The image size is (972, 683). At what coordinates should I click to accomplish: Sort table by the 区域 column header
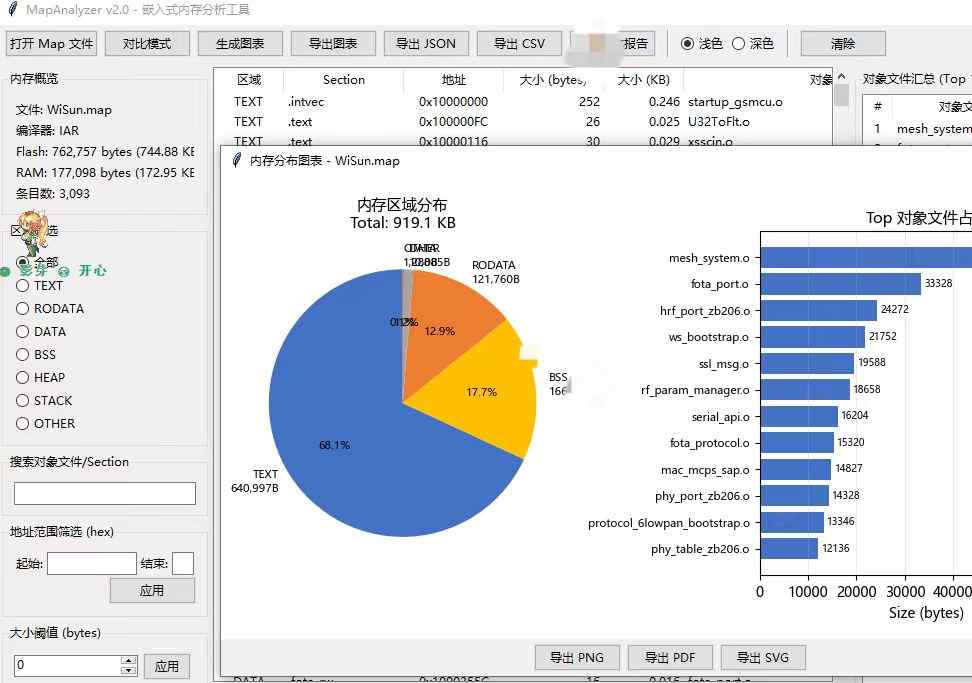click(x=249, y=79)
